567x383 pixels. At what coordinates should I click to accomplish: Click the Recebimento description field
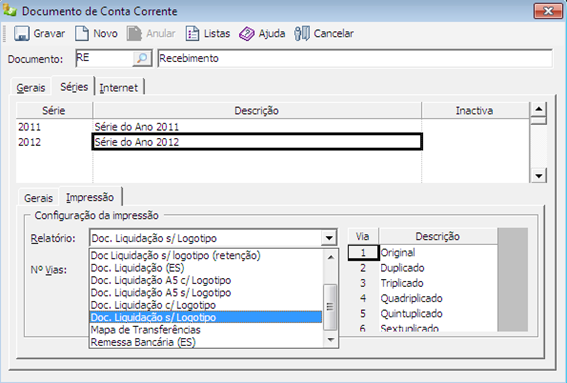coord(355,58)
